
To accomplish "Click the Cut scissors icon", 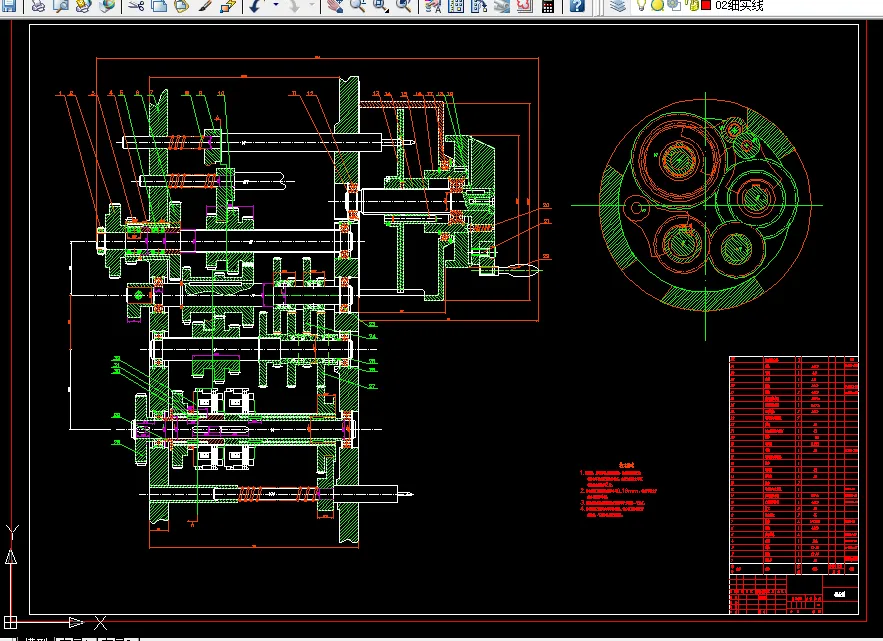I will 136,6.
